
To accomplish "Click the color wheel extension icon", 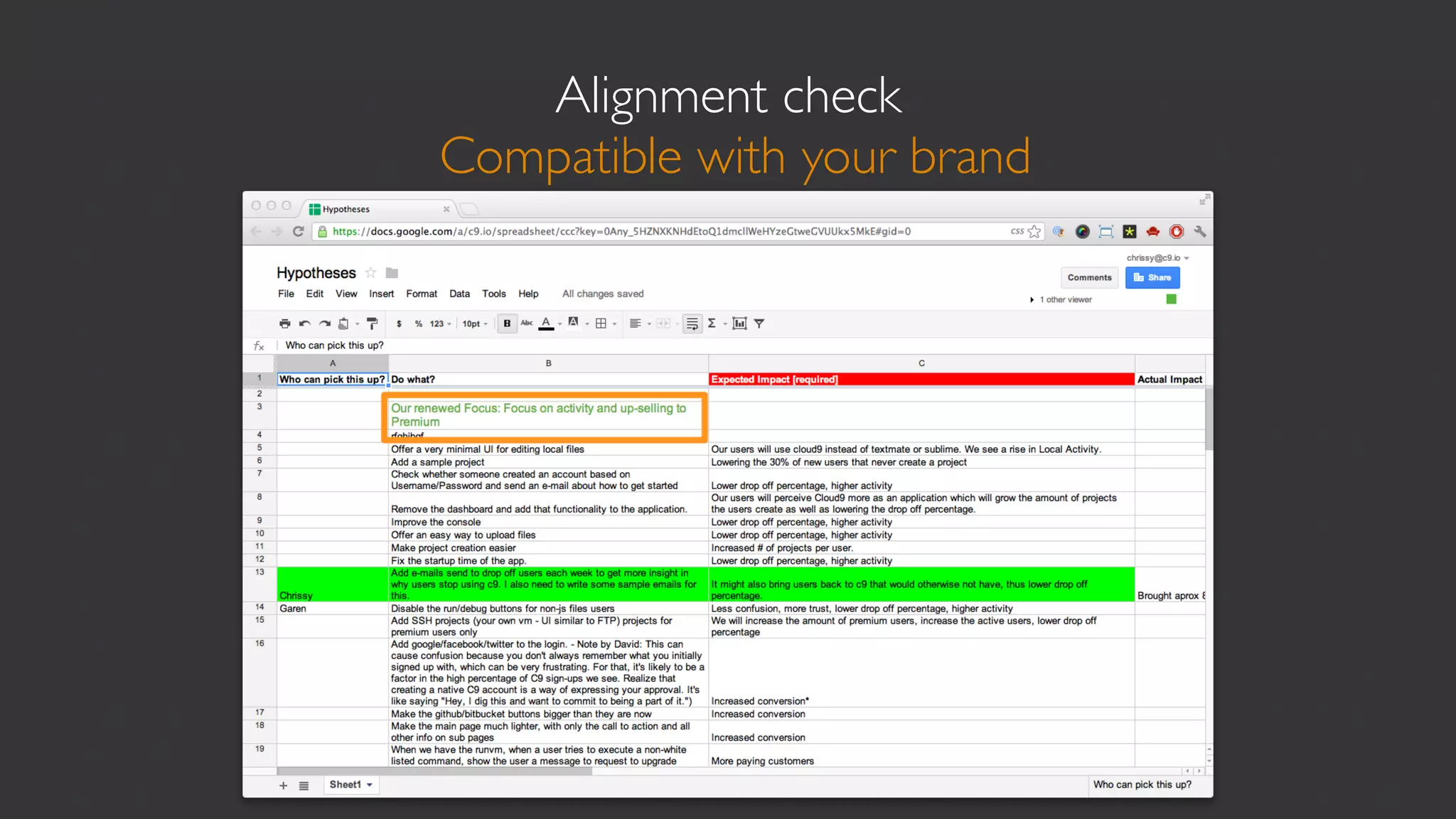I will pos(1082,231).
